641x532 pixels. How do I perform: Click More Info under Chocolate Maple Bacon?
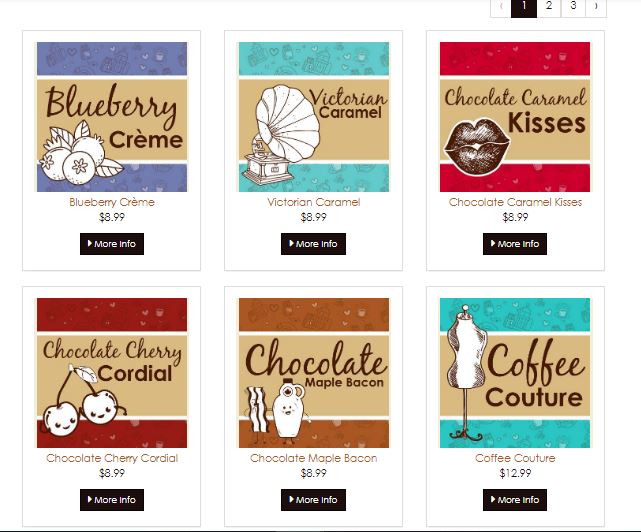tap(313, 500)
